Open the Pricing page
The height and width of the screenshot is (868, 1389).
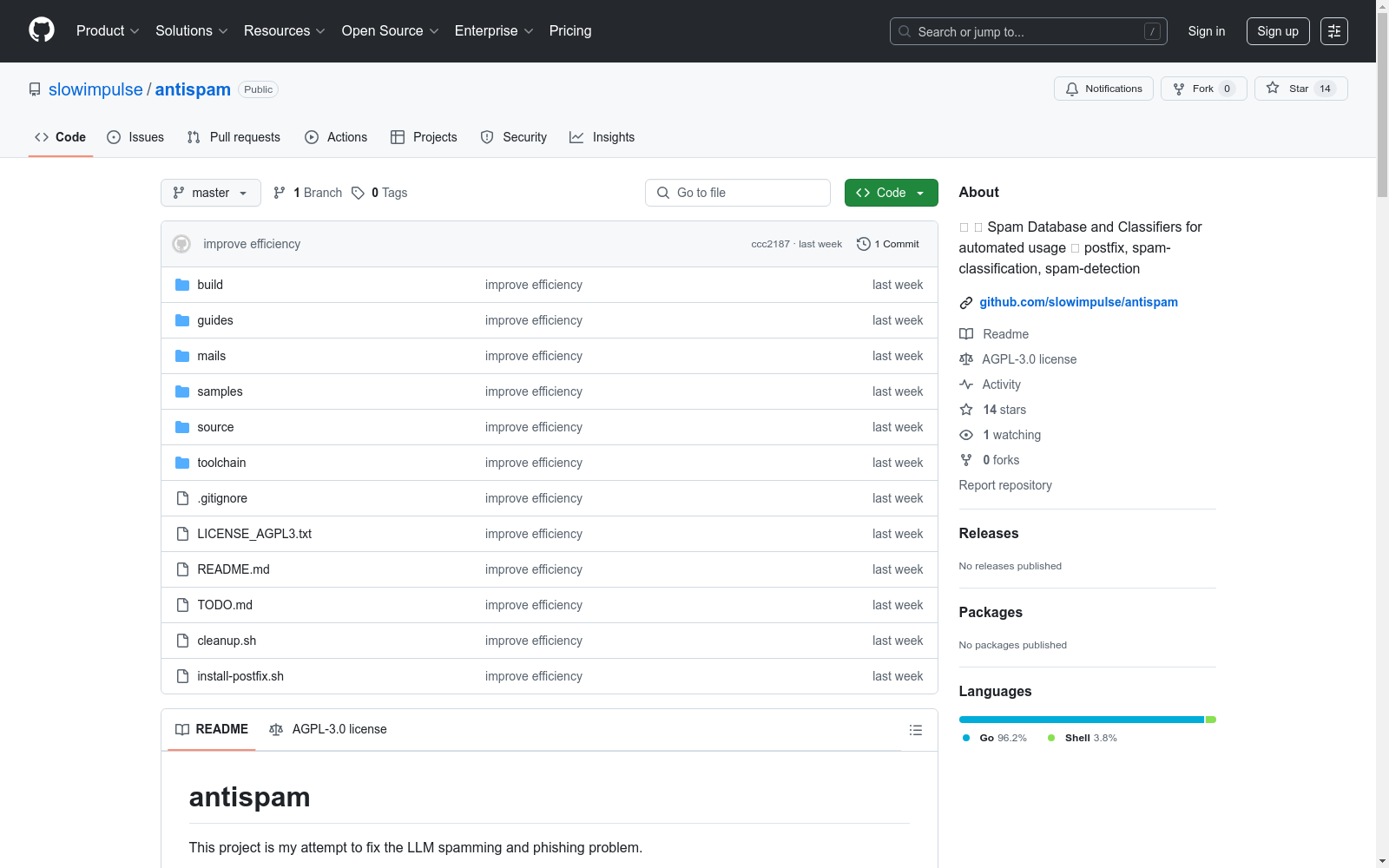coord(570,31)
